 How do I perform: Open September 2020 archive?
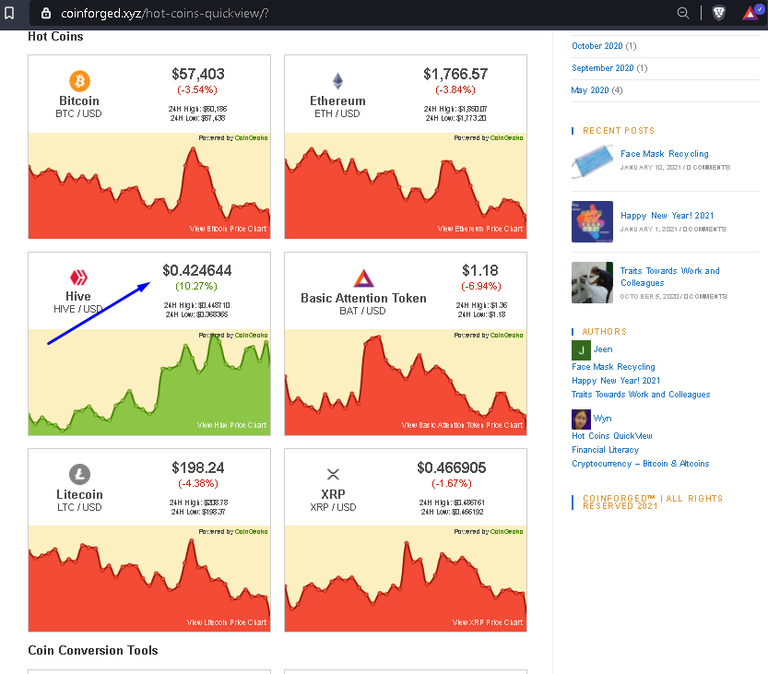pyautogui.click(x=602, y=68)
